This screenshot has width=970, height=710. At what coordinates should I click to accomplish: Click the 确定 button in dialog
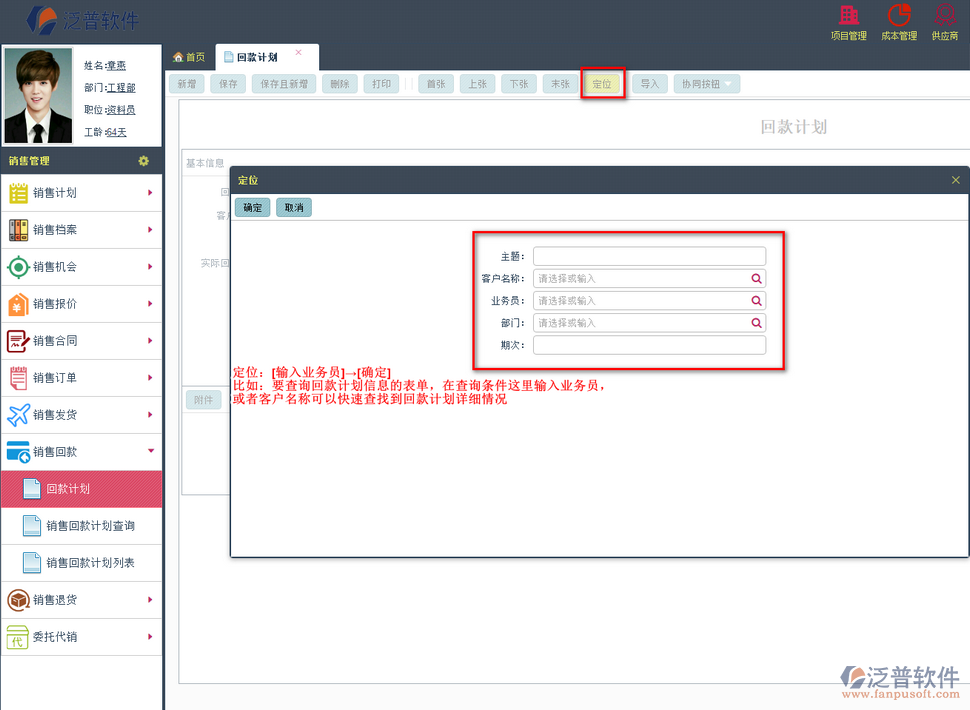[x=252, y=208]
